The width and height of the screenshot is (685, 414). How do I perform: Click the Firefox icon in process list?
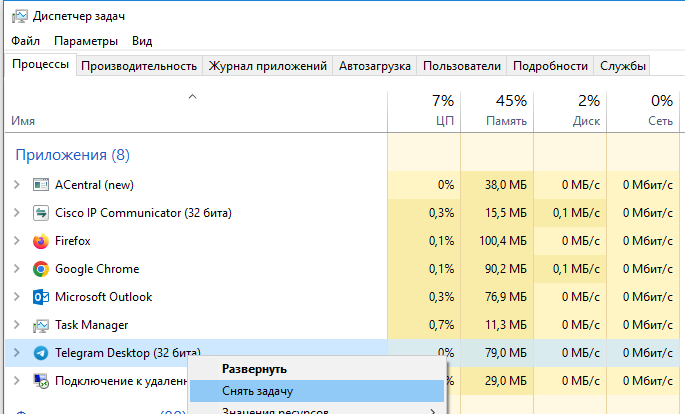[x=41, y=241]
